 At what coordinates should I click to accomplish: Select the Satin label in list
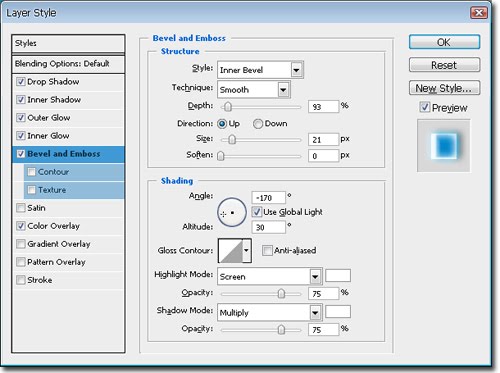point(36,208)
